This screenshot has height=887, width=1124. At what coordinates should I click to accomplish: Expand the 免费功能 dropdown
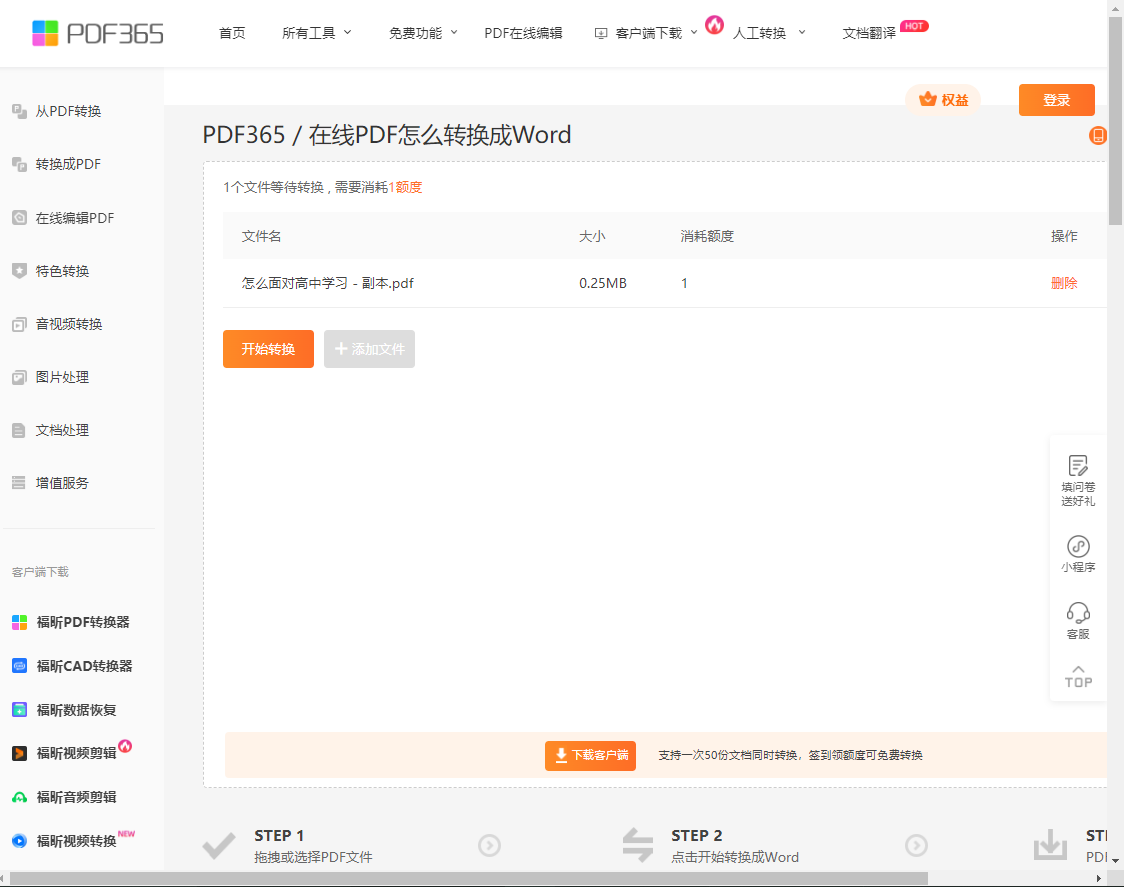tap(423, 33)
